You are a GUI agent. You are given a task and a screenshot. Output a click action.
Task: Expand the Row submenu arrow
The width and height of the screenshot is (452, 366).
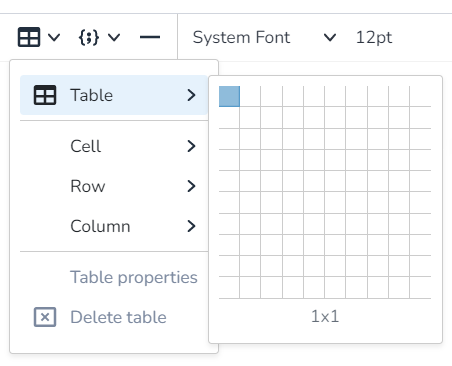[x=191, y=186]
